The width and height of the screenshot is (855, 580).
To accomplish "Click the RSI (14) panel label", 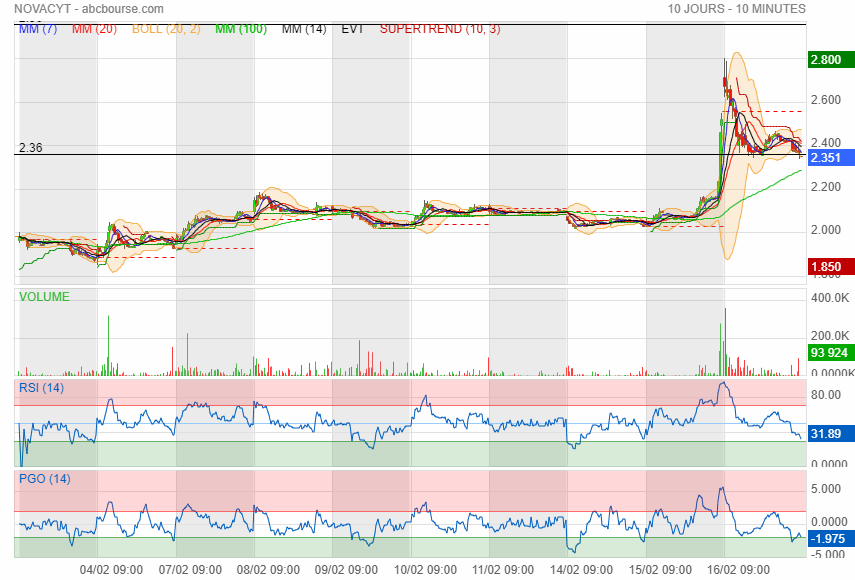I will click(41, 388).
